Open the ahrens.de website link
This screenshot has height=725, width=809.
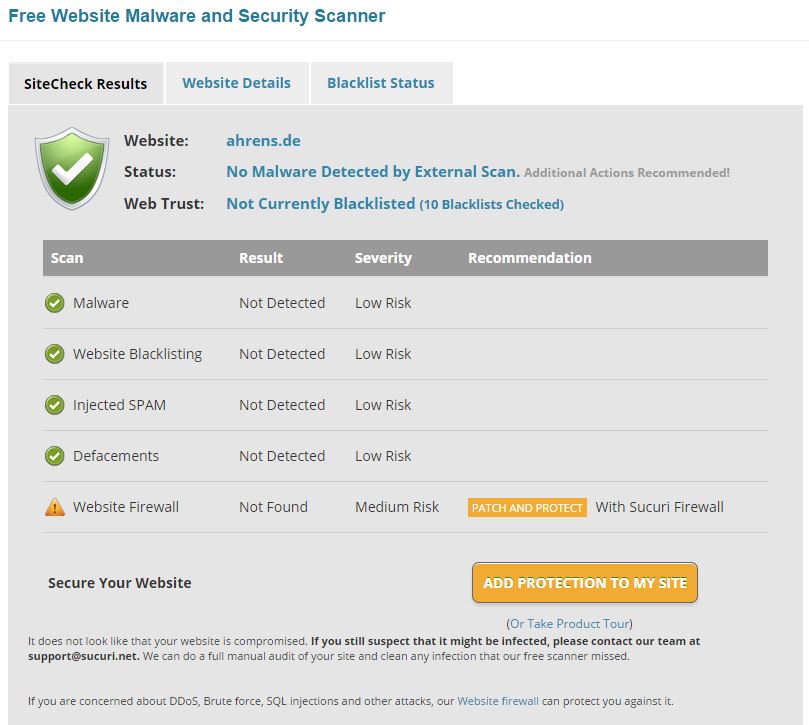[x=263, y=140]
